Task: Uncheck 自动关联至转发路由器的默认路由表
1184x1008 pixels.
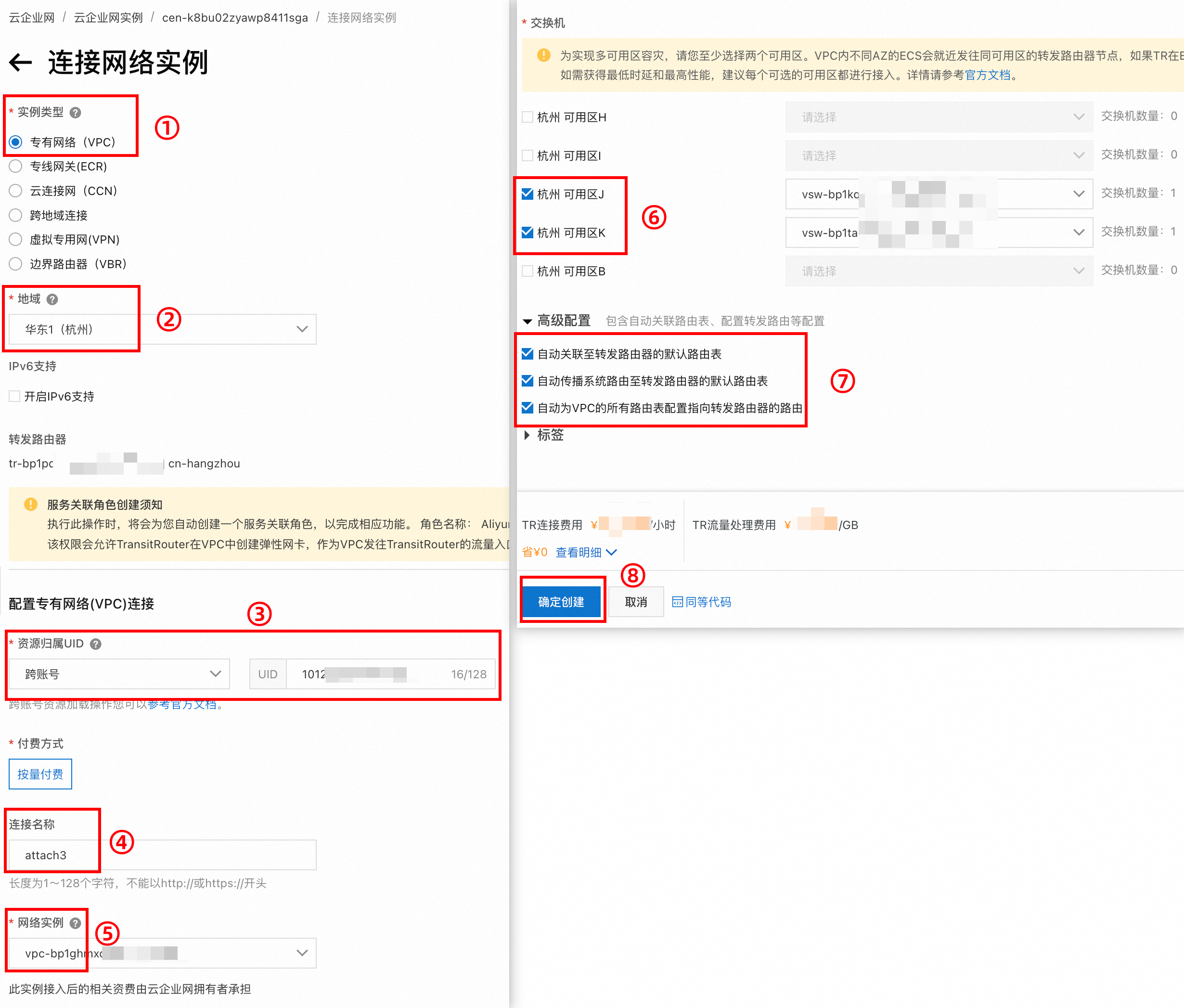Action: click(528, 354)
